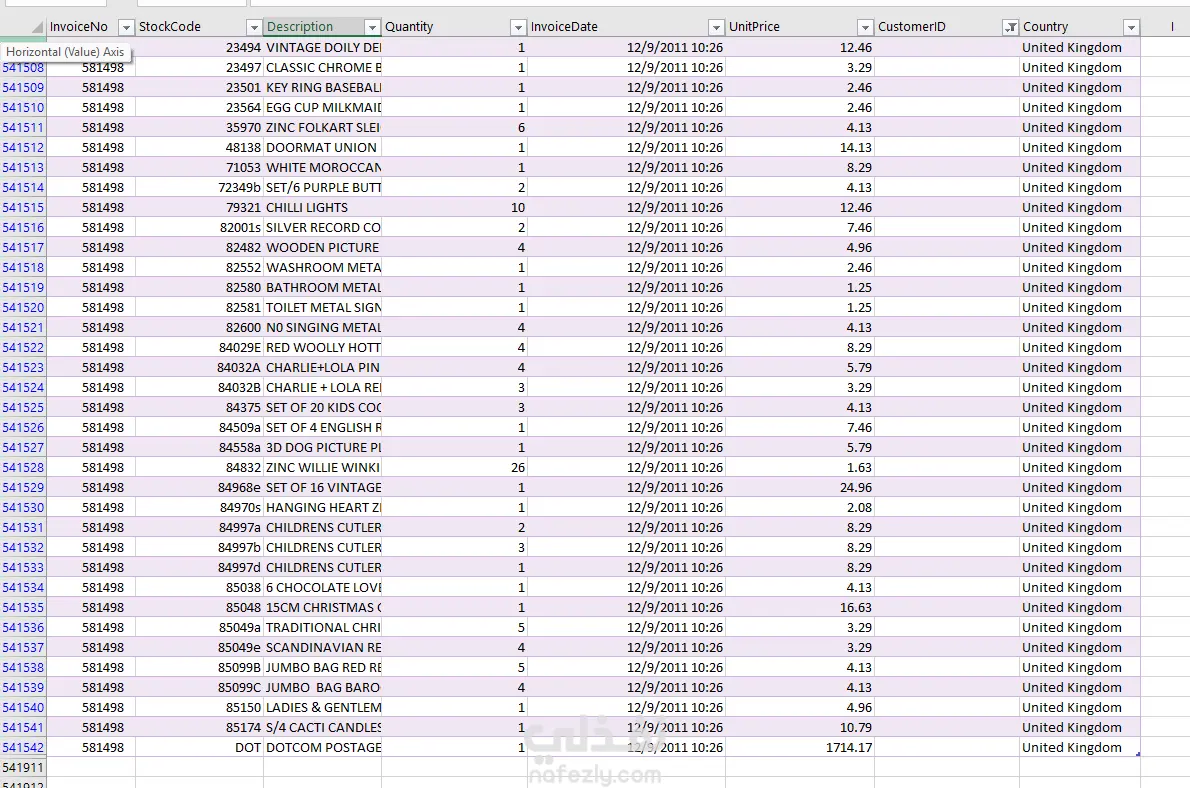Click the EGG CUP MILKMAID cell
Image resolution: width=1190 pixels, height=788 pixels.
tap(323, 107)
